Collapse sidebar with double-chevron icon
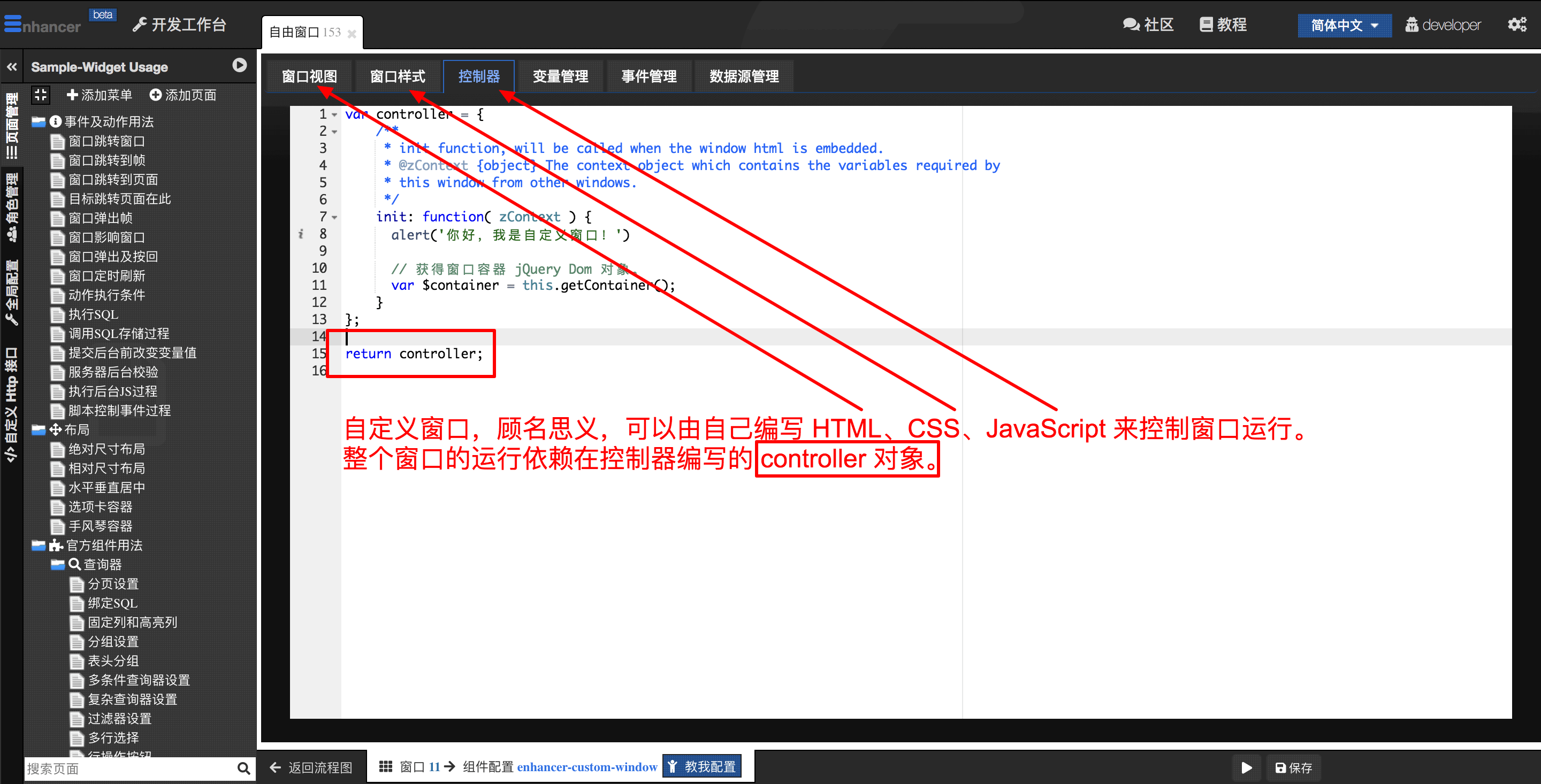1541x784 pixels. click(x=12, y=67)
